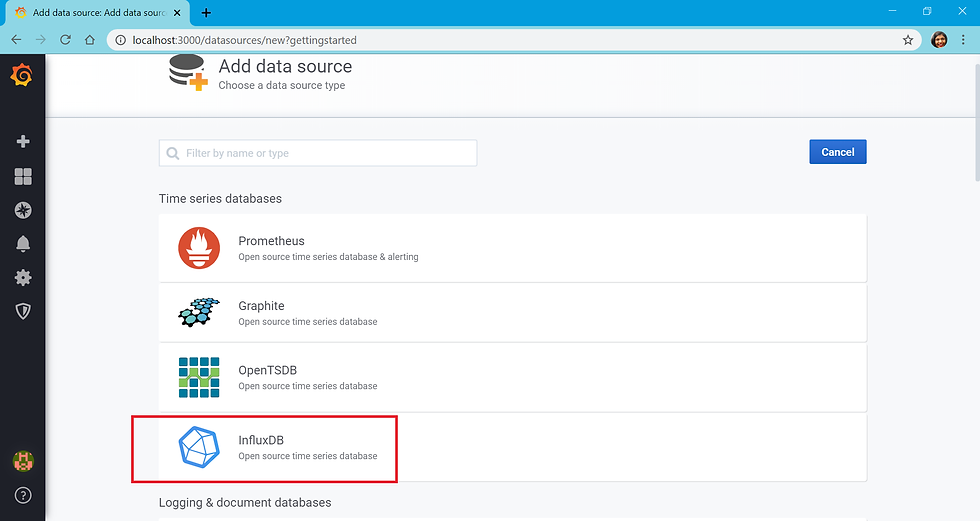Open the Dashboards grid icon in sidebar
The height and width of the screenshot is (521, 980).
click(23, 177)
